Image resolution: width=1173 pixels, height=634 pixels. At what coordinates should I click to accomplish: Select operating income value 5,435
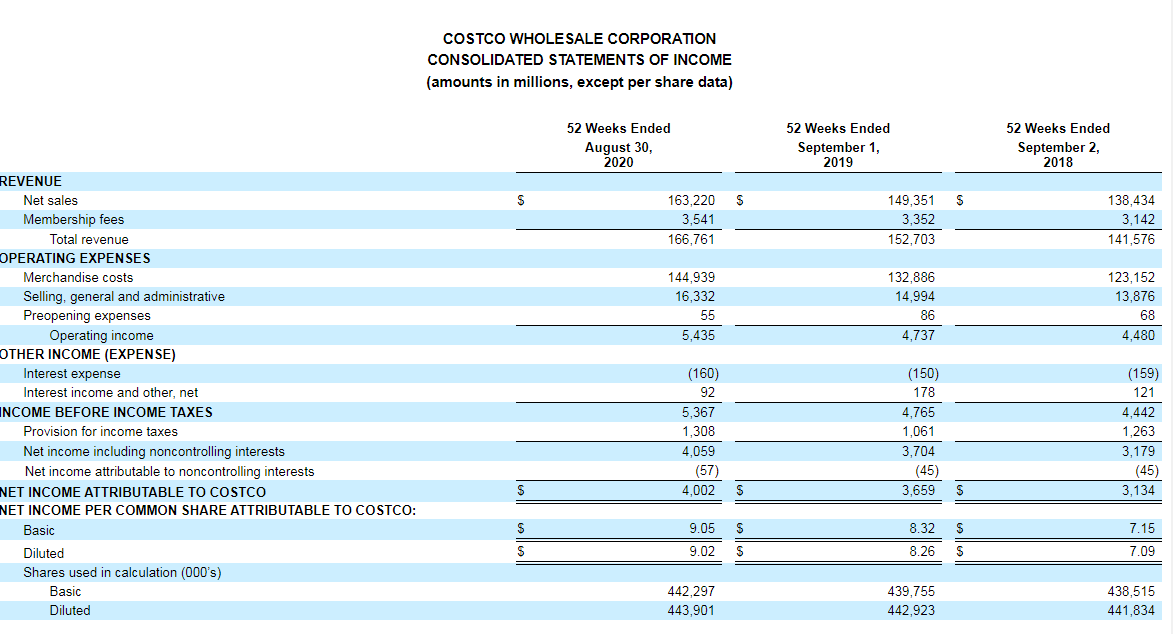coord(698,335)
